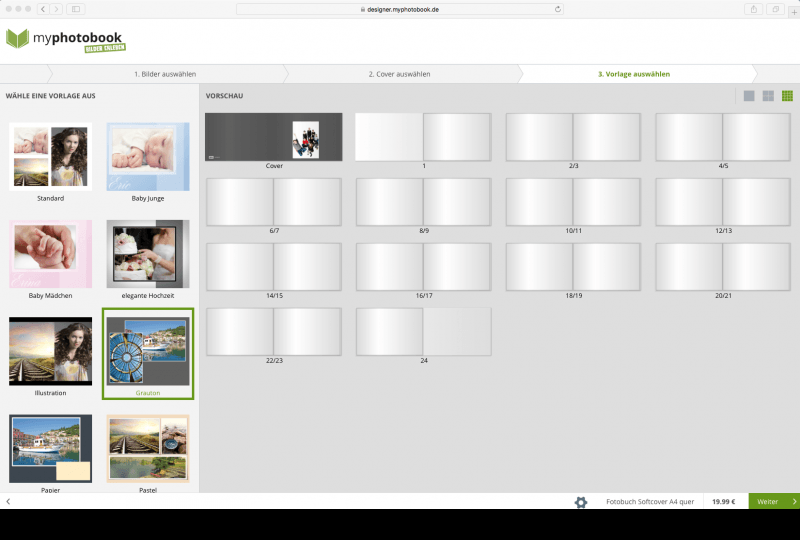The image size is (800, 540).
Task: Open pages 18/19 preview spread
Action: (x=573, y=266)
